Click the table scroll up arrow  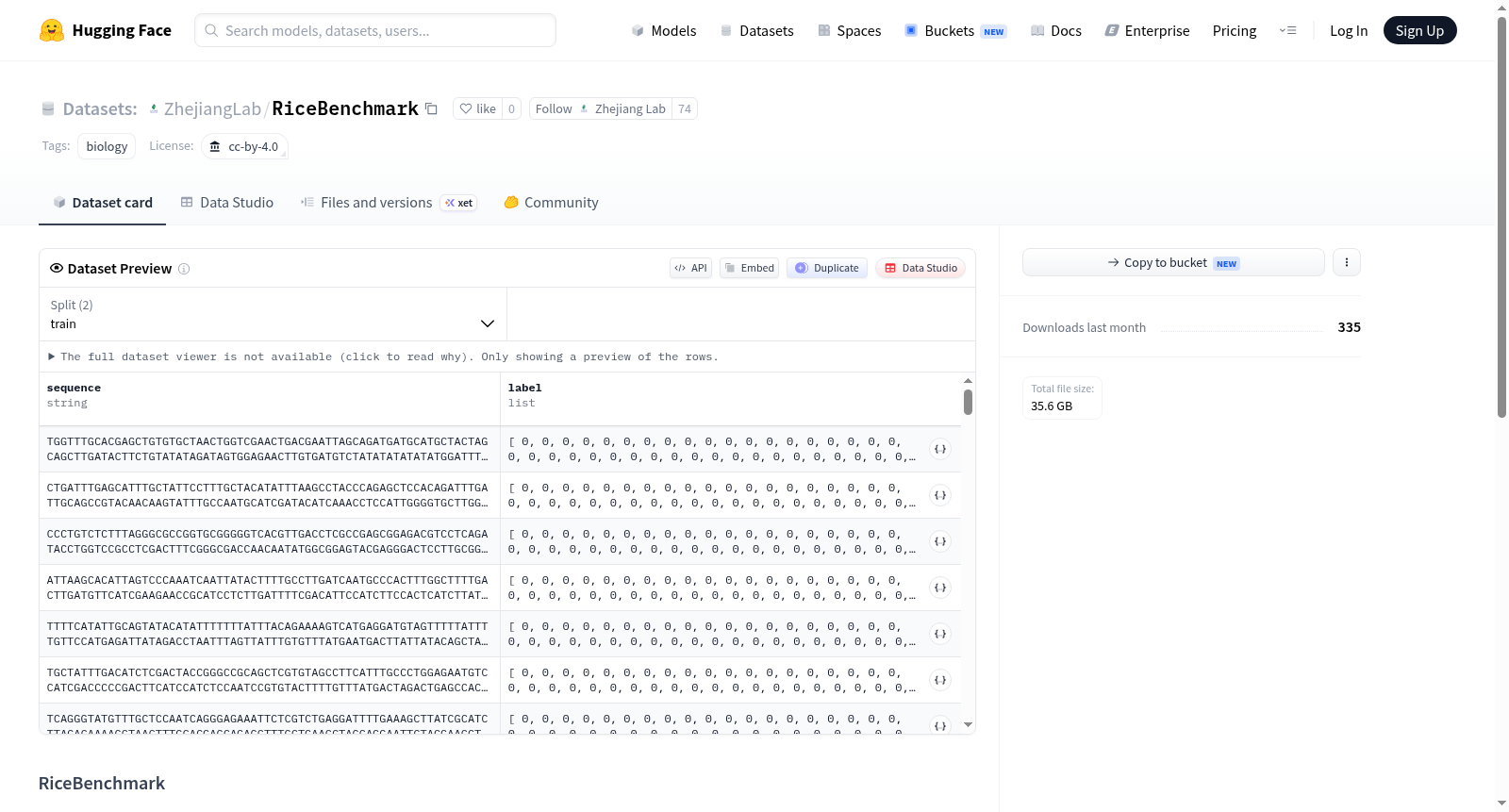pos(968,381)
